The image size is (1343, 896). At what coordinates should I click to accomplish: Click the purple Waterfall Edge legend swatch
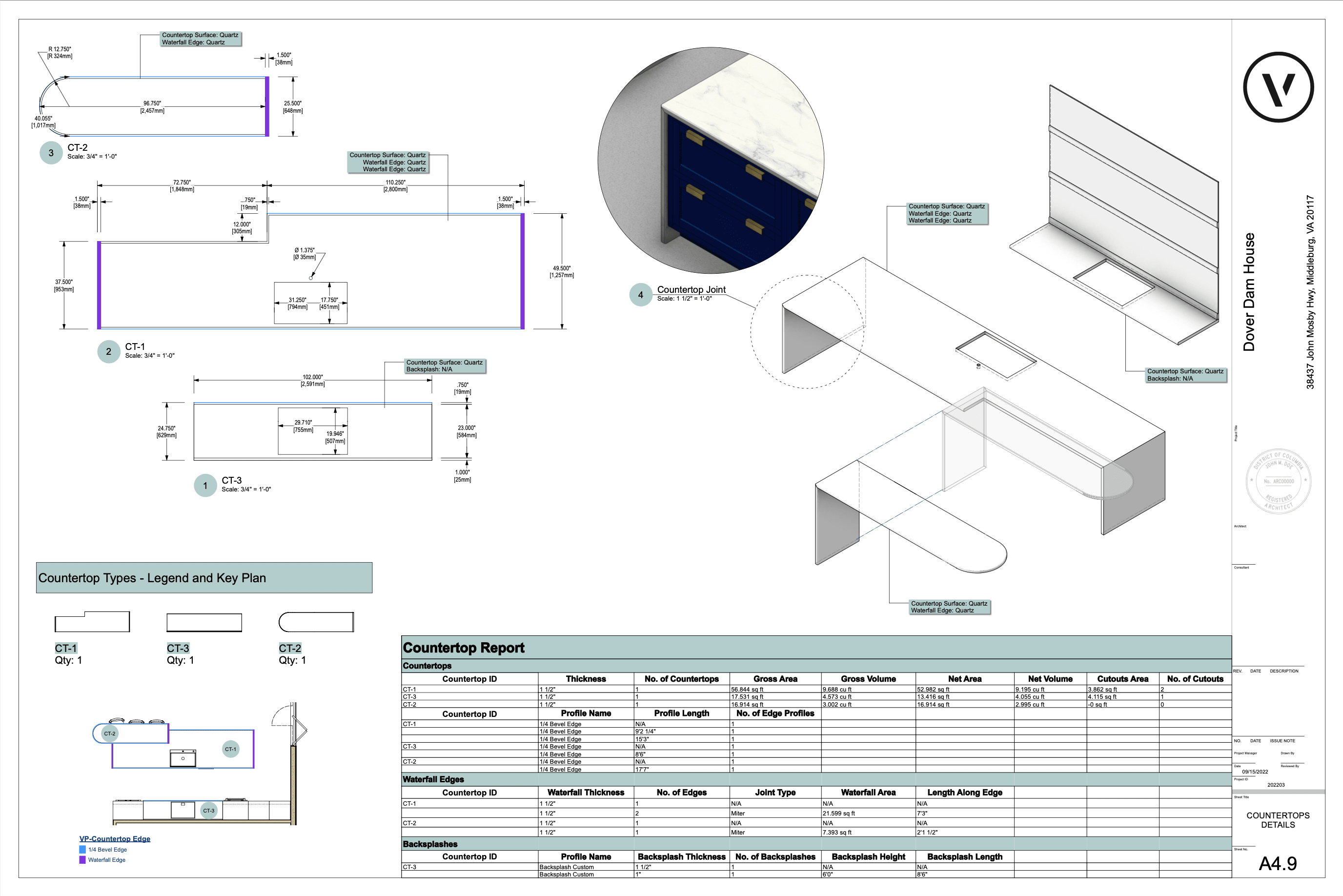pyautogui.click(x=82, y=859)
